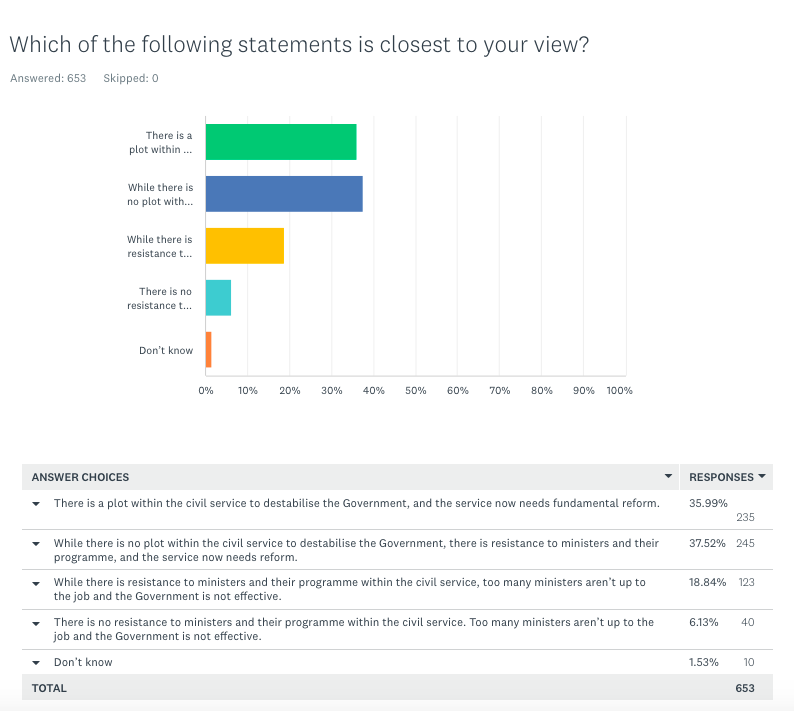Expand the 'While there is no plot' row arrow
Image resolution: width=794 pixels, height=711 pixels.
37,544
